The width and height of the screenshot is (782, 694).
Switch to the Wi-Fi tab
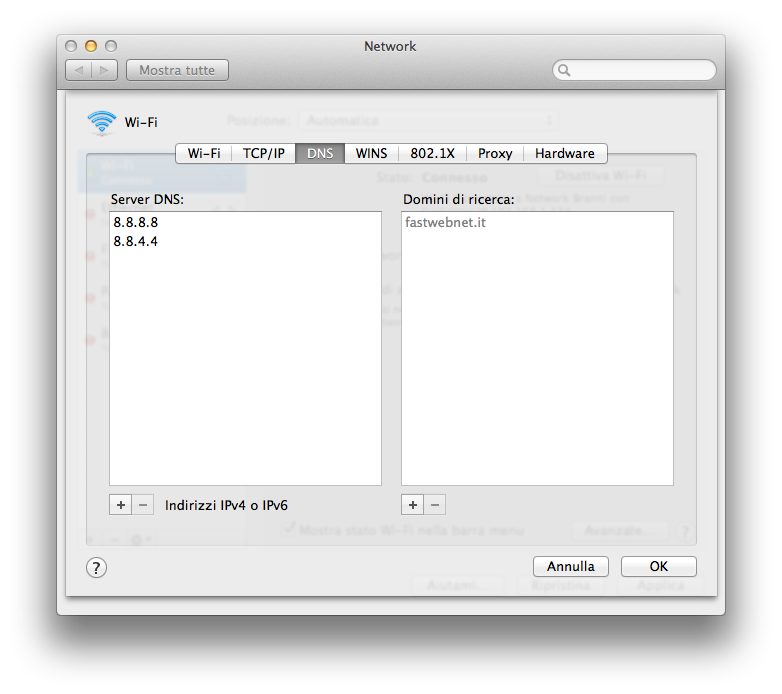(x=203, y=153)
